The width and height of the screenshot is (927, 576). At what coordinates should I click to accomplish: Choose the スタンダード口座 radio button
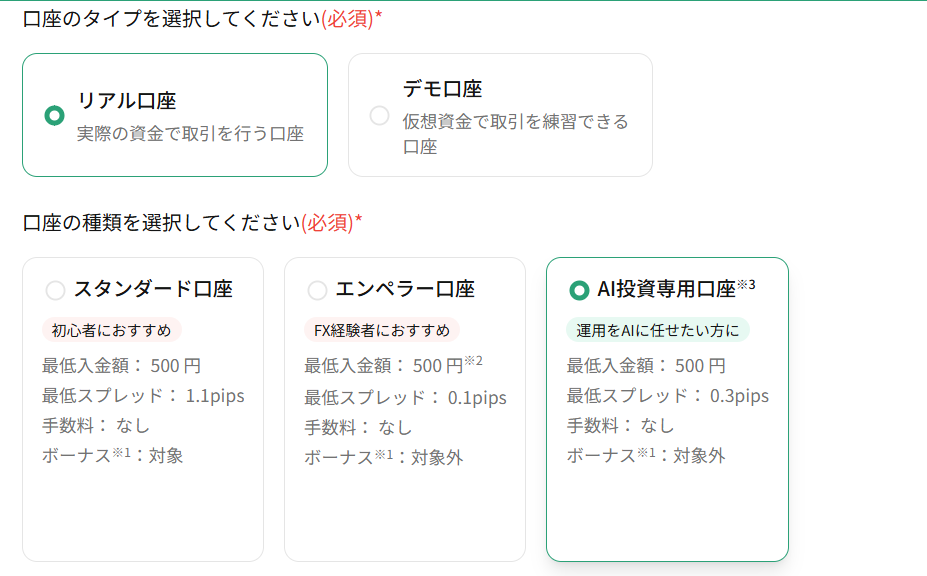(x=56, y=290)
